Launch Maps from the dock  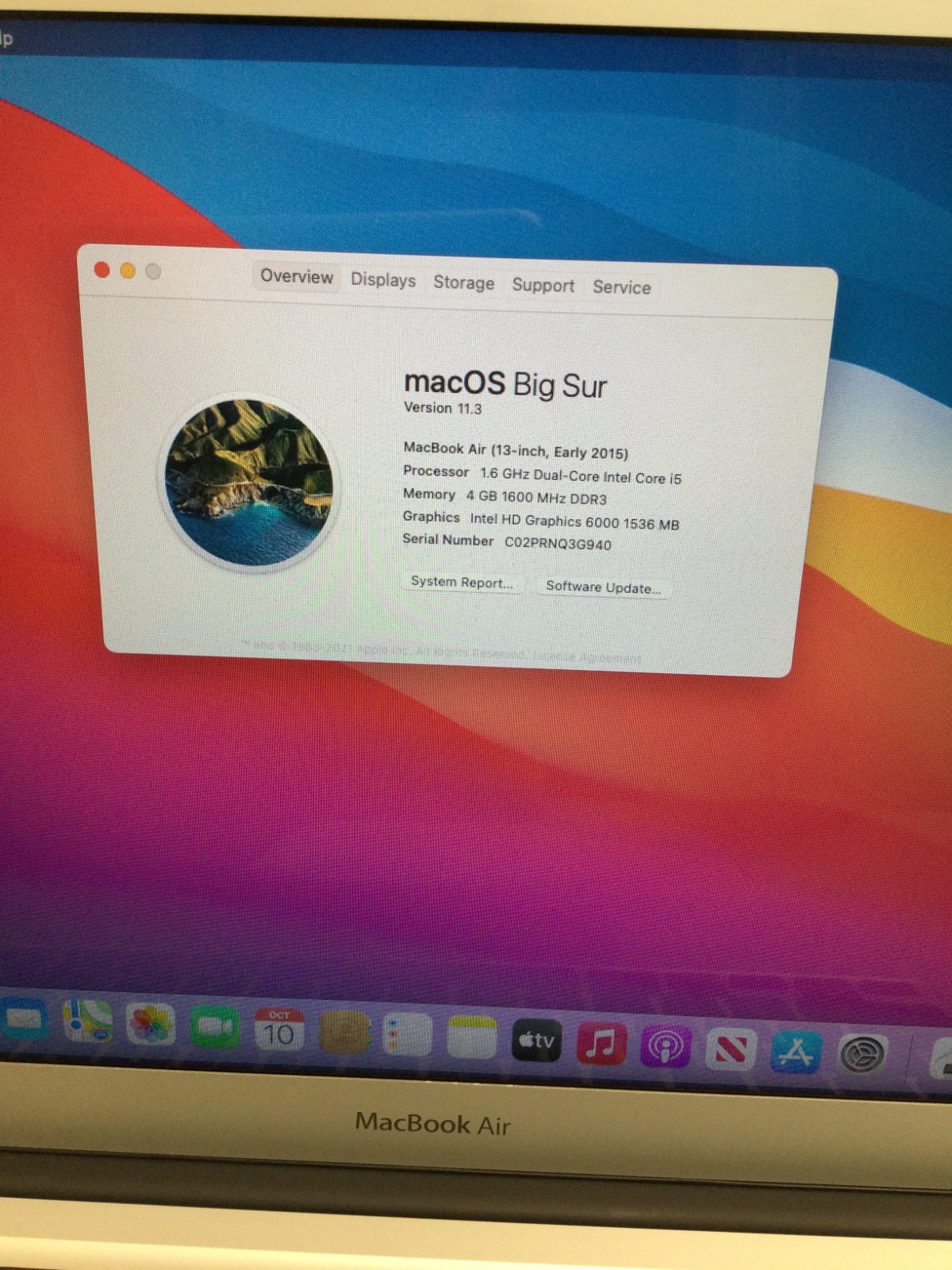pos(87,1022)
